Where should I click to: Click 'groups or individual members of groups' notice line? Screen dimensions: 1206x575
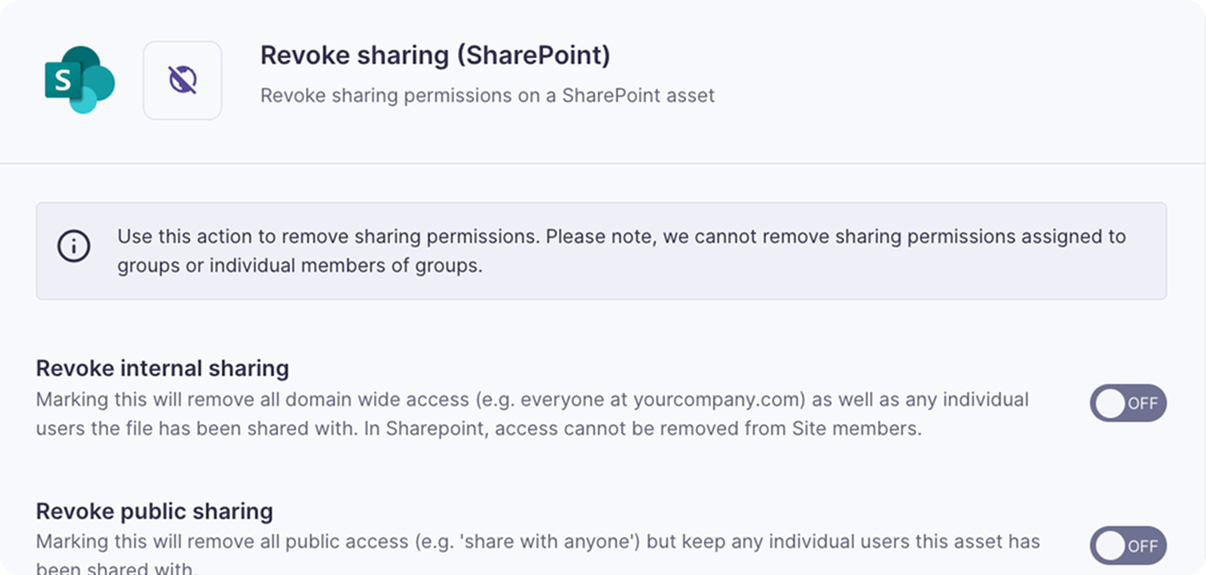coord(300,266)
